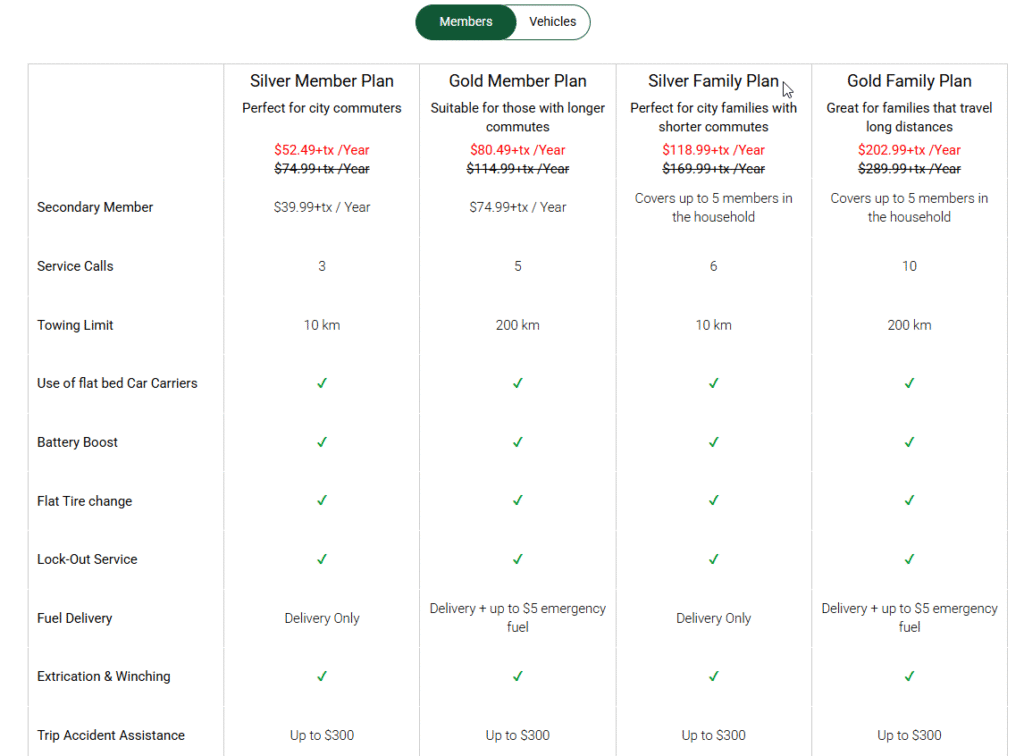Click Extrication & Winching checkmark for Gold Member
The width and height of the screenshot is (1024, 756).
click(518, 676)
